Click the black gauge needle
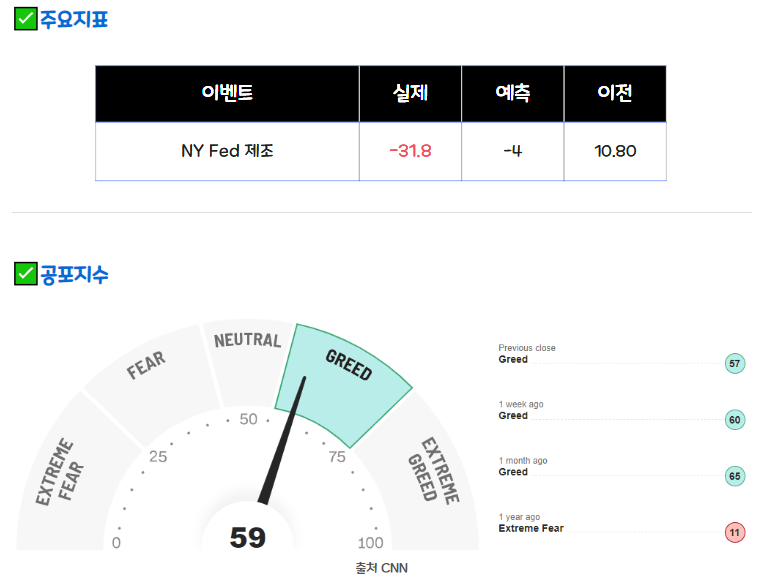The height and width of the screenshot is (586, 770). tap(282, 441)
